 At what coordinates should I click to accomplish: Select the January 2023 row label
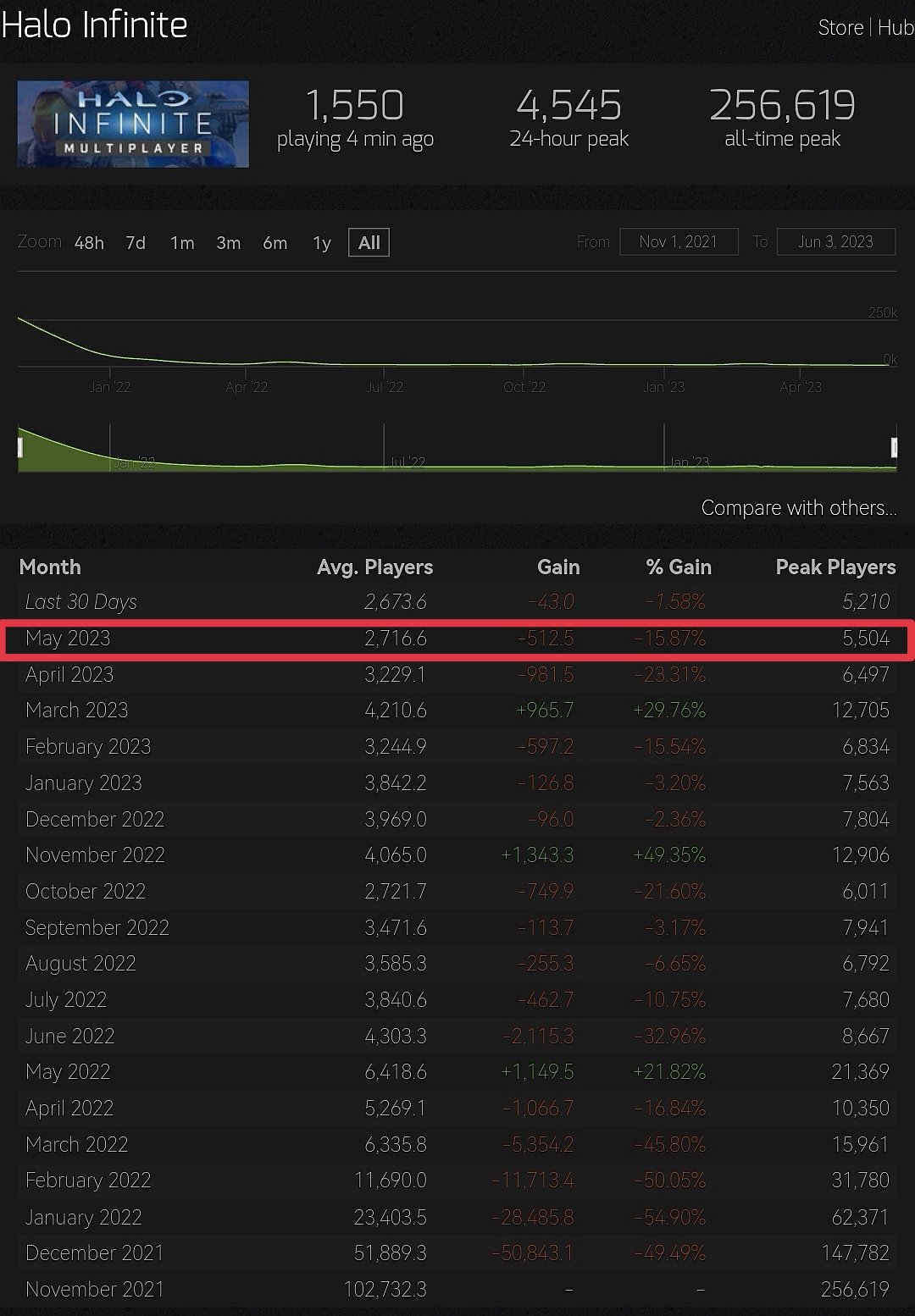coord(84,783)
